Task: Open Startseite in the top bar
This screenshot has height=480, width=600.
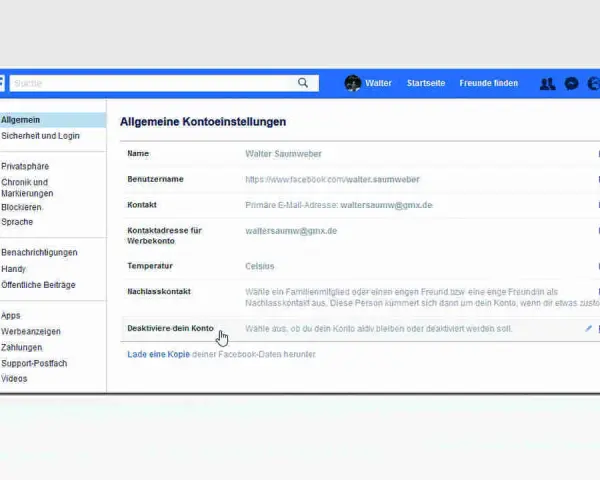Action: [426, 83]
